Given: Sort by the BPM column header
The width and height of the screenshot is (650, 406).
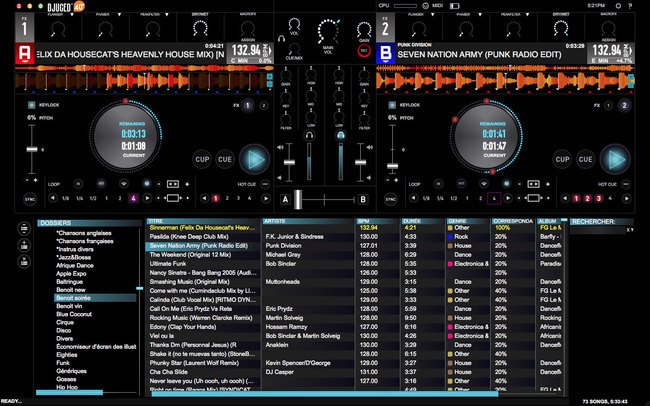Looking at the screenshot, I should [x=376, y=221].
